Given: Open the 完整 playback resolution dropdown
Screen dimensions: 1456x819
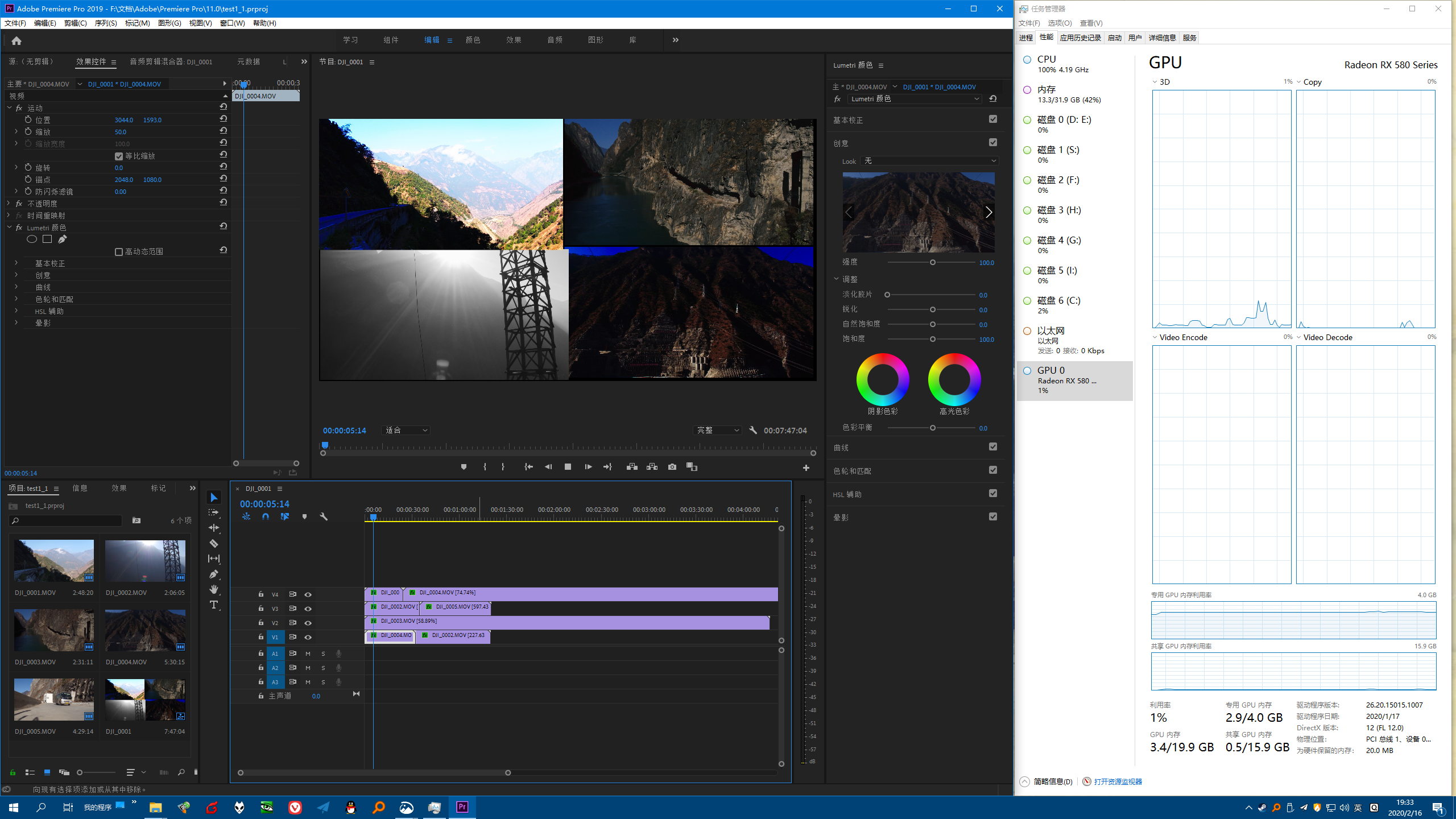Looking at the screenshot, I should coord(717,431).
